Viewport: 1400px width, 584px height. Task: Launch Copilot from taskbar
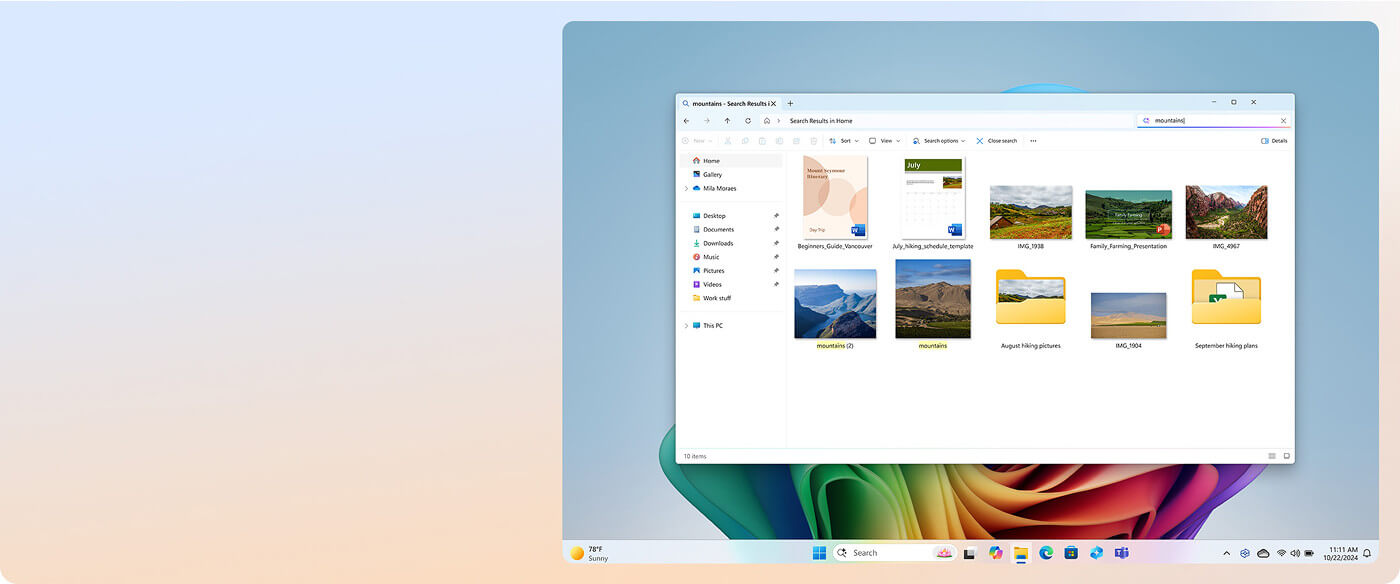click(x=995, y=553)
